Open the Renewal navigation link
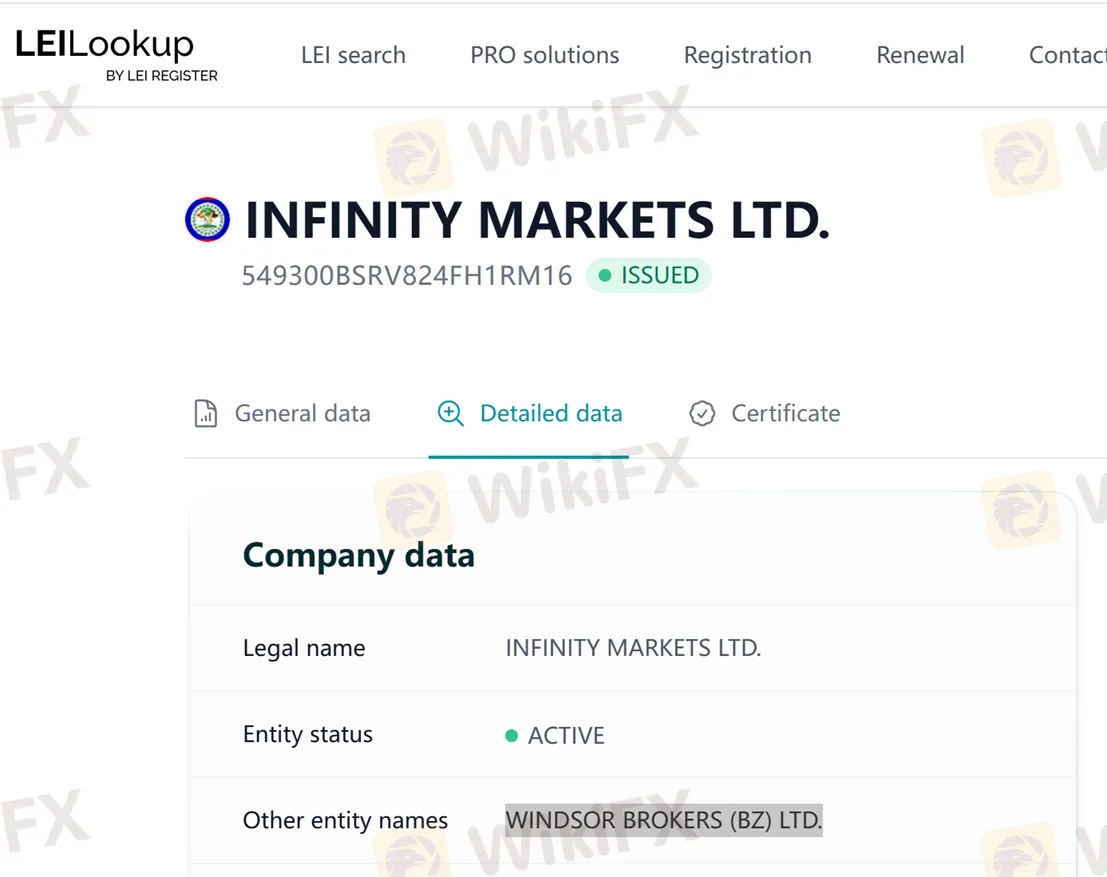This screenshot has width=1107, height=877. (920, 55)
